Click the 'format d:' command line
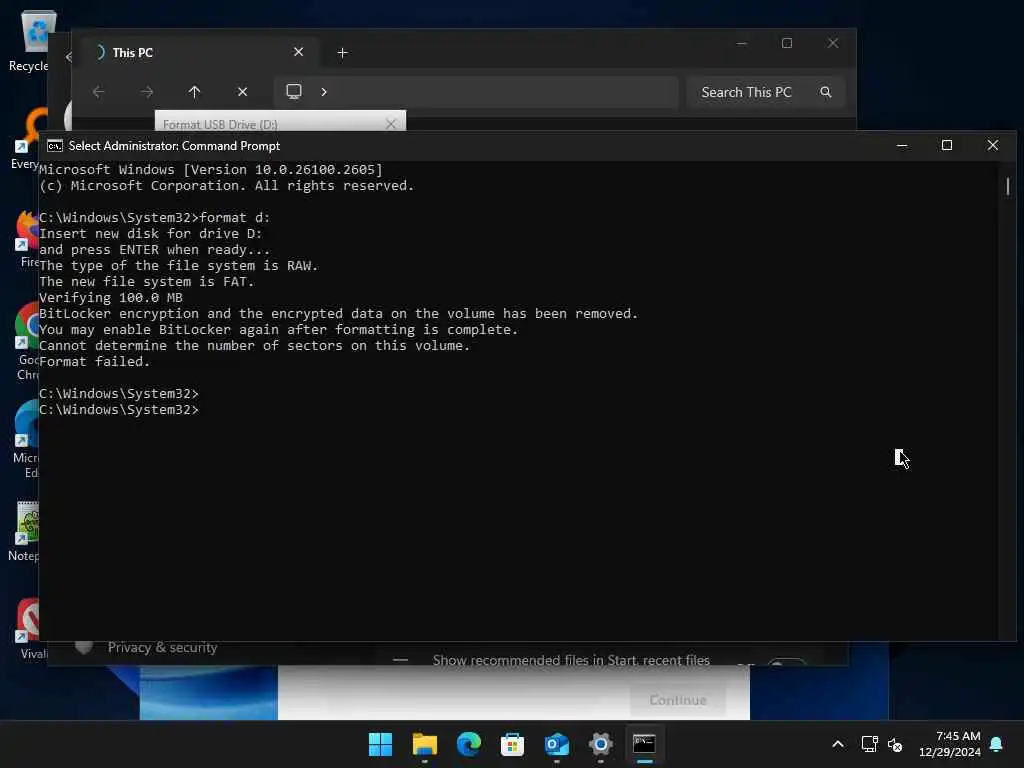 pos(154,217)
